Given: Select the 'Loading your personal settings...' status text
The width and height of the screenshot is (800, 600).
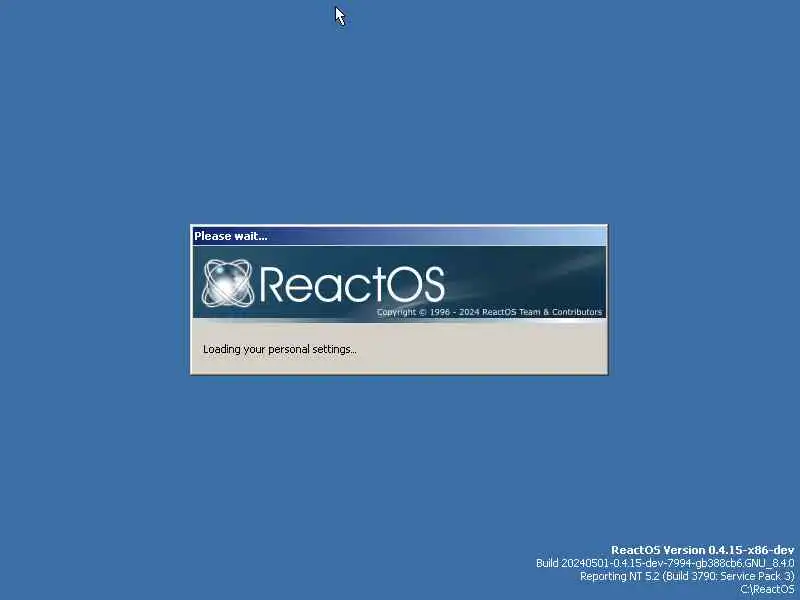Looking at the screenshot, I should point(280,349).
